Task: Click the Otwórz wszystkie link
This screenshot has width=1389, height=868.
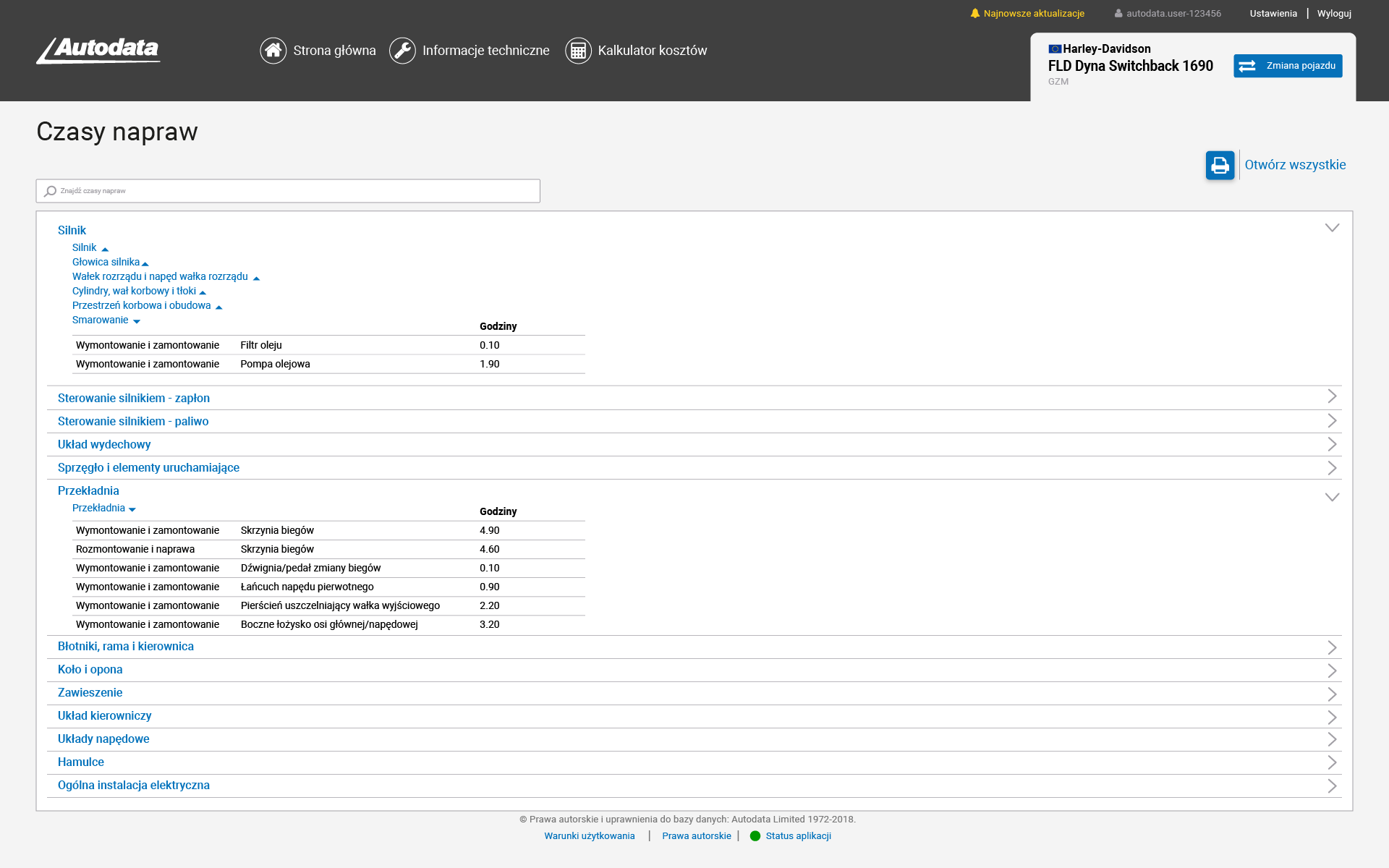Action: click(x=1295, y=165)
